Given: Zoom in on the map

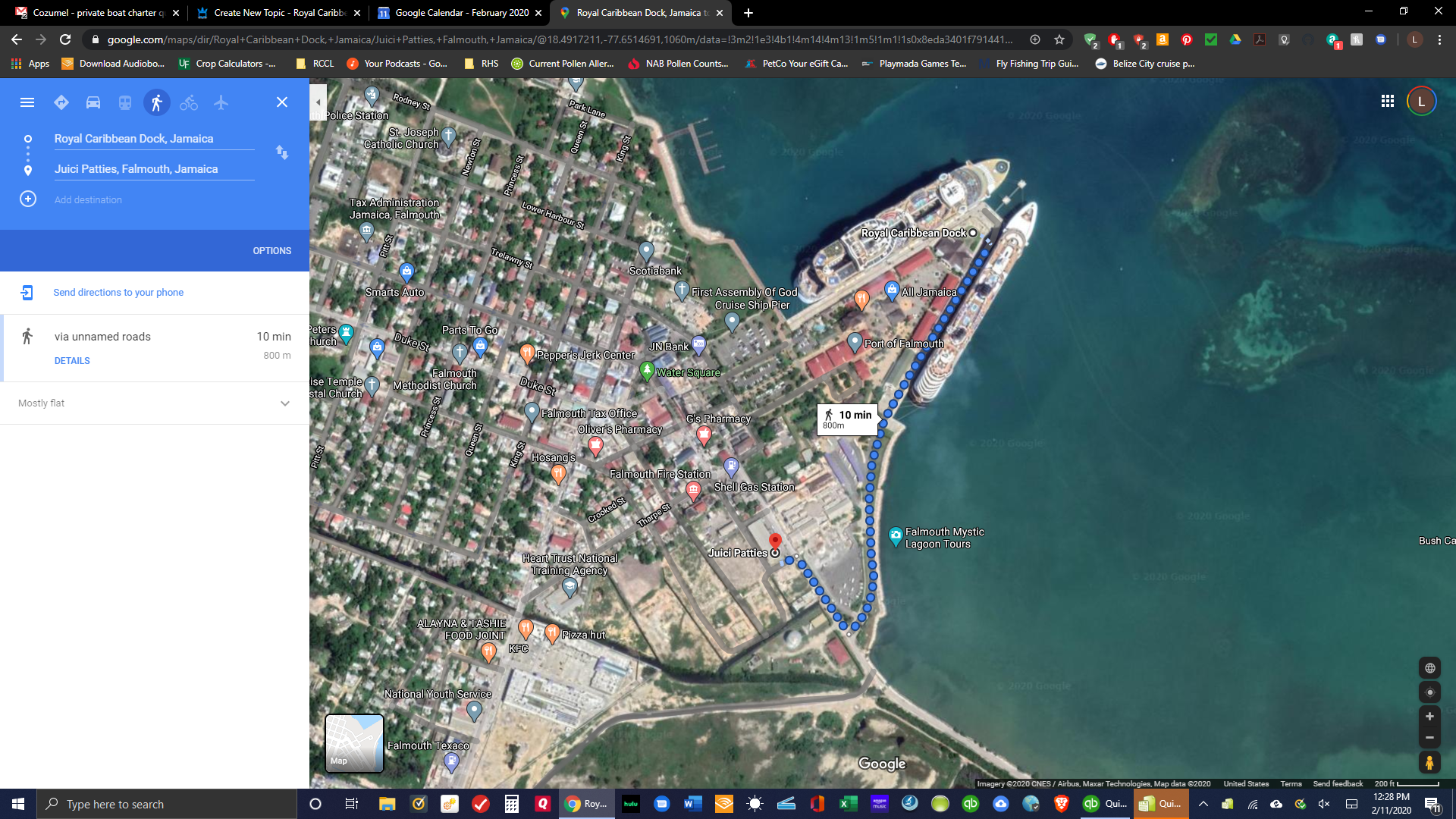Looking at the screenshot, I should (x=1429, y=717).
